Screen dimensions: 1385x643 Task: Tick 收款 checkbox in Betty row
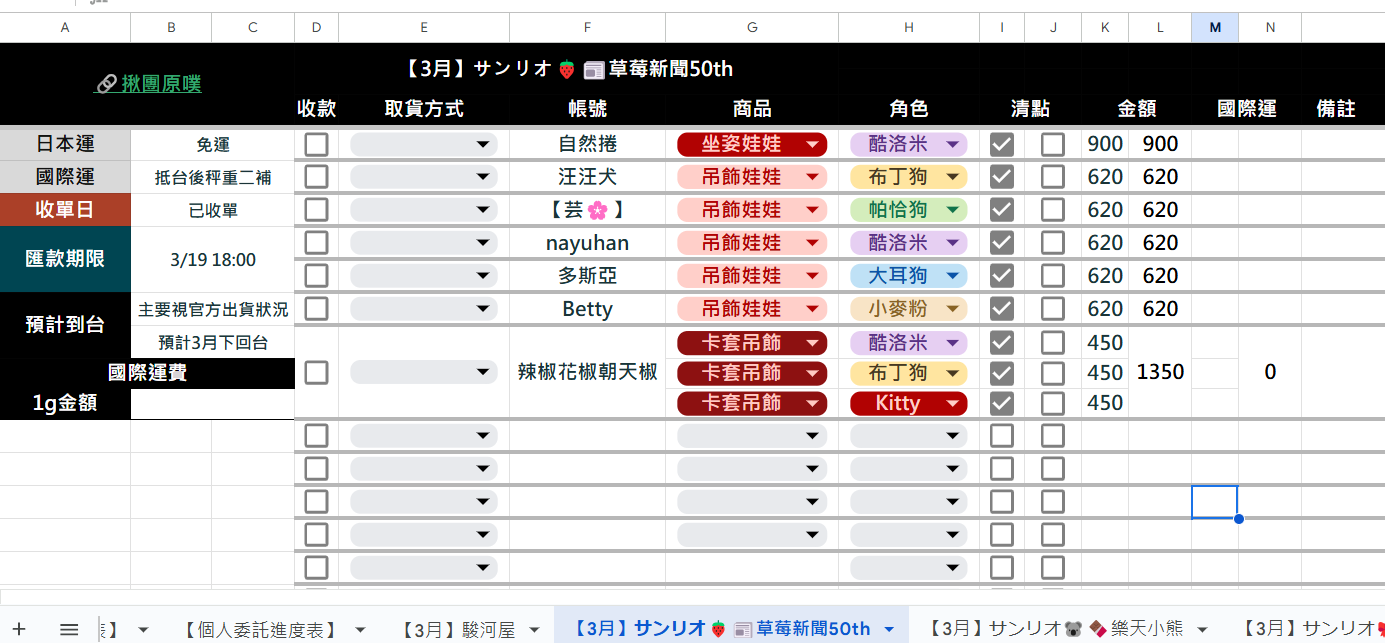pyautogui.click(x=316, y=308)
